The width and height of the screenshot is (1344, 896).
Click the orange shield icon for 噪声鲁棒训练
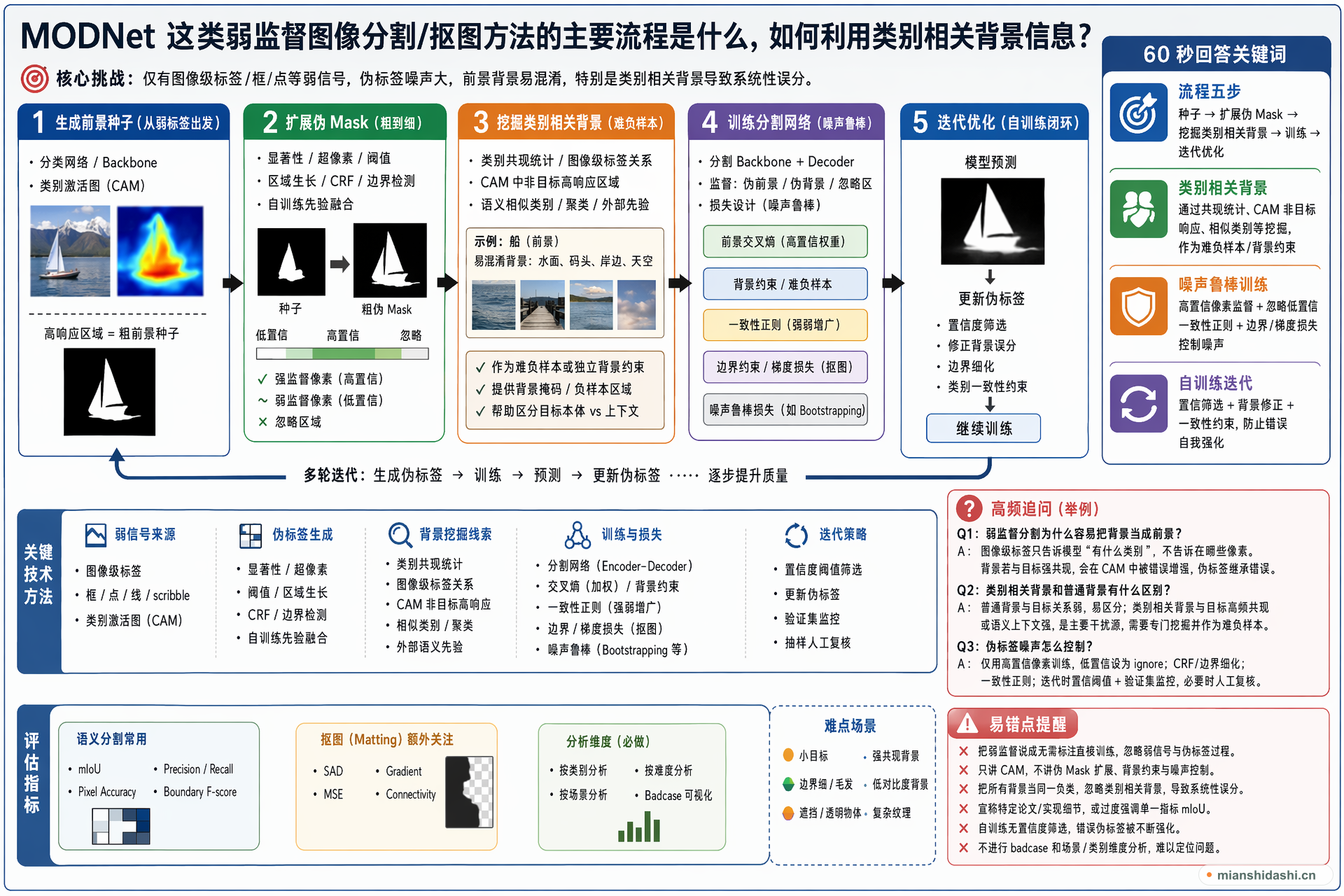pos(1138,306)
